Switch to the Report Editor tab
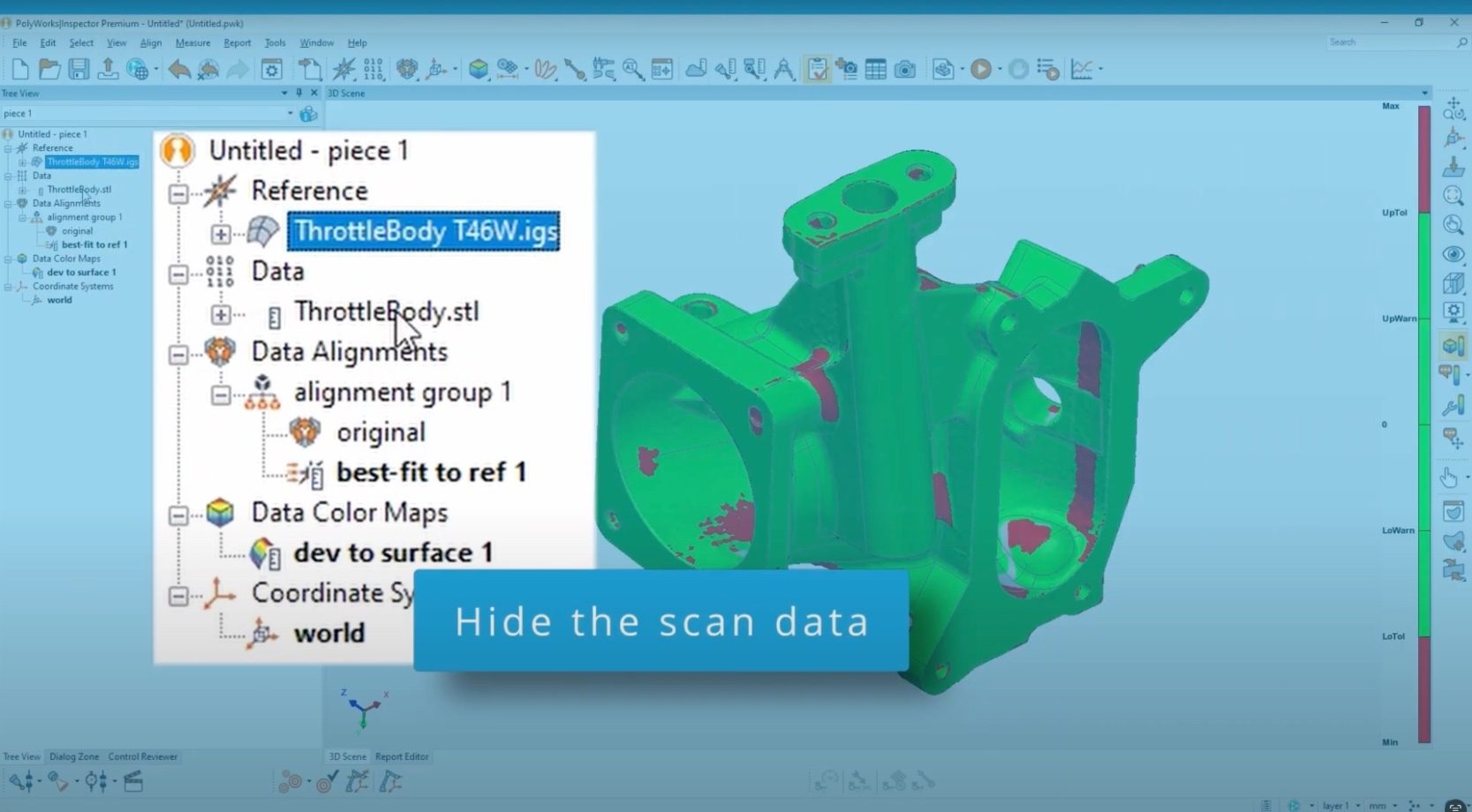This screenshot has width=1472, height=812. 402,756
